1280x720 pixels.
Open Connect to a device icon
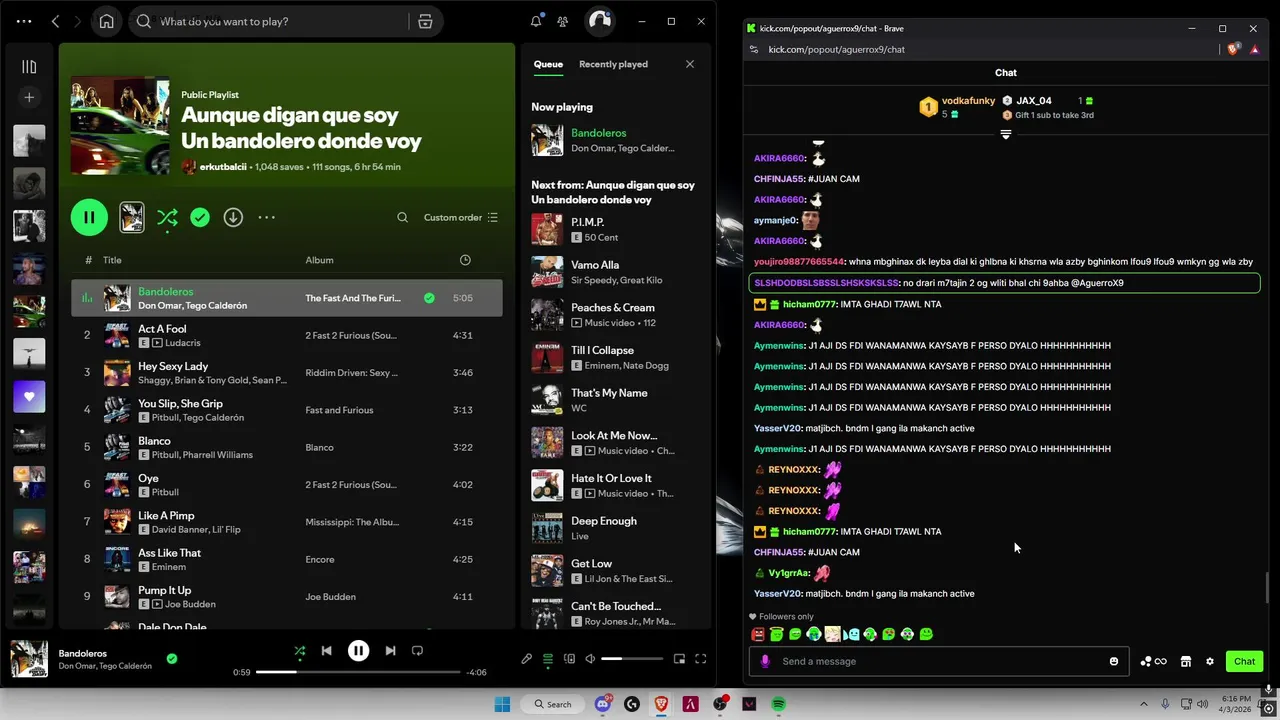(x=569, y=659)
